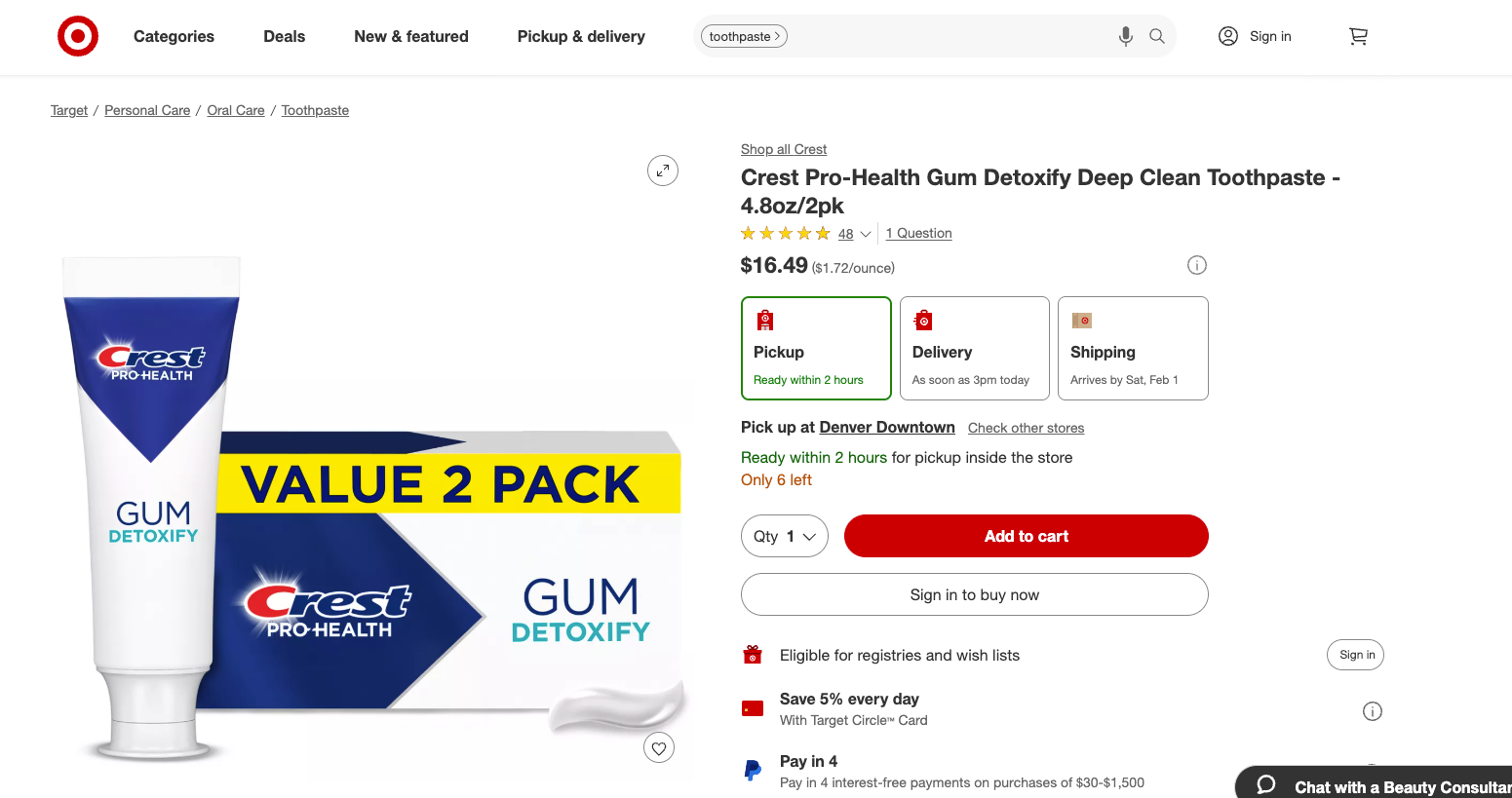The width and height of the screenshot is (1512, 798).
Task: Click the magnifying glass search icon
Action: click(x=1157, y=36)
